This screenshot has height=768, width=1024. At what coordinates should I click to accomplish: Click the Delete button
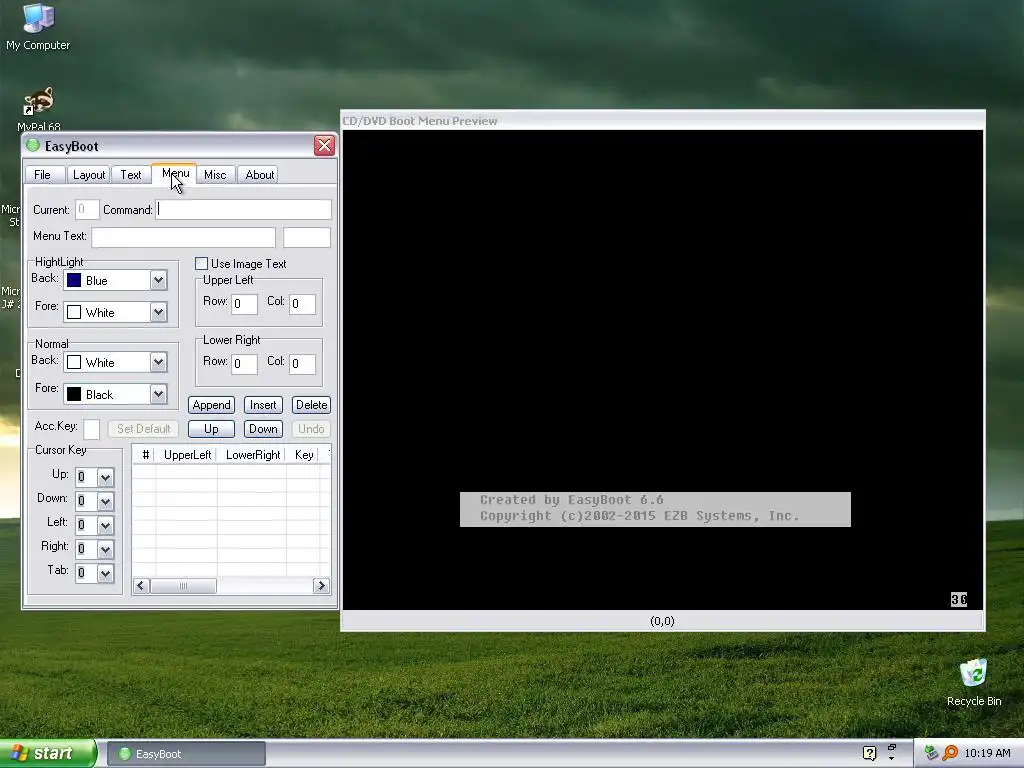[x=311, y=405]
